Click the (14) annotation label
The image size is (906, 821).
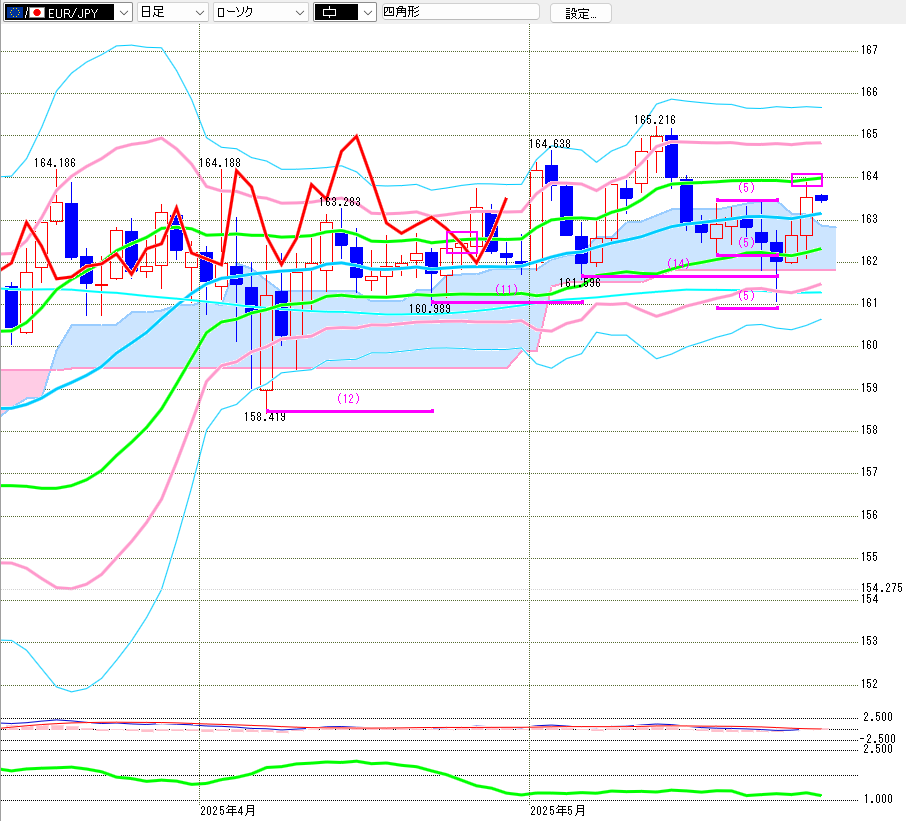click(x=678, y=263)
